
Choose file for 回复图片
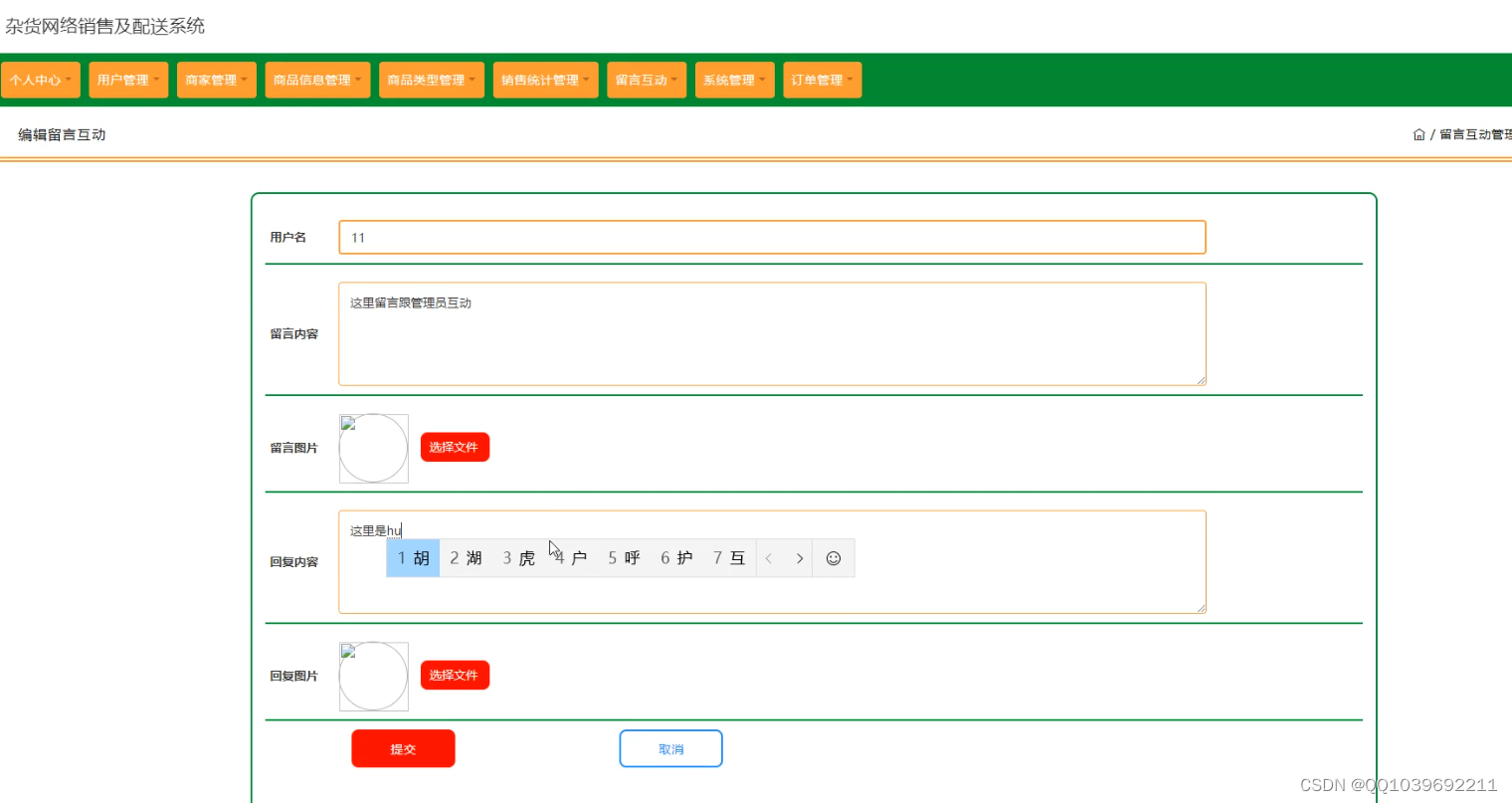pos(455,676)
